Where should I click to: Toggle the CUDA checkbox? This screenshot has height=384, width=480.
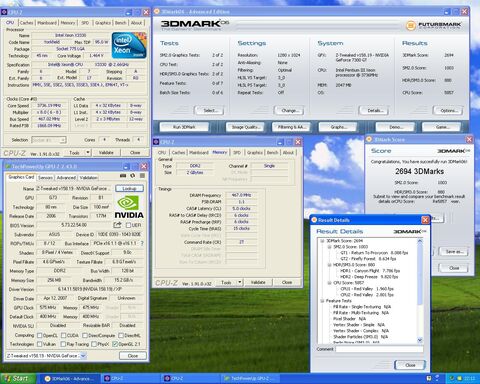click(x=63, y=335)
